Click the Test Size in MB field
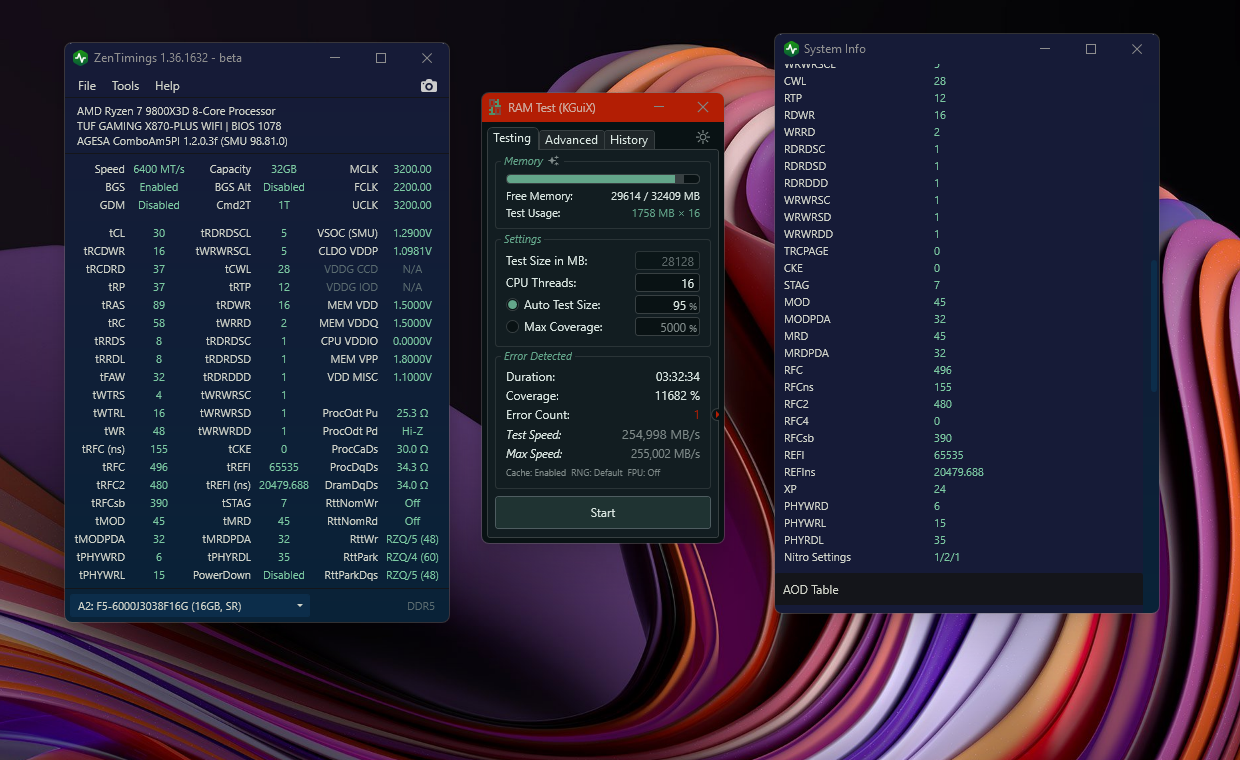This screenshot has width=1240, height=760. point(667,261)
